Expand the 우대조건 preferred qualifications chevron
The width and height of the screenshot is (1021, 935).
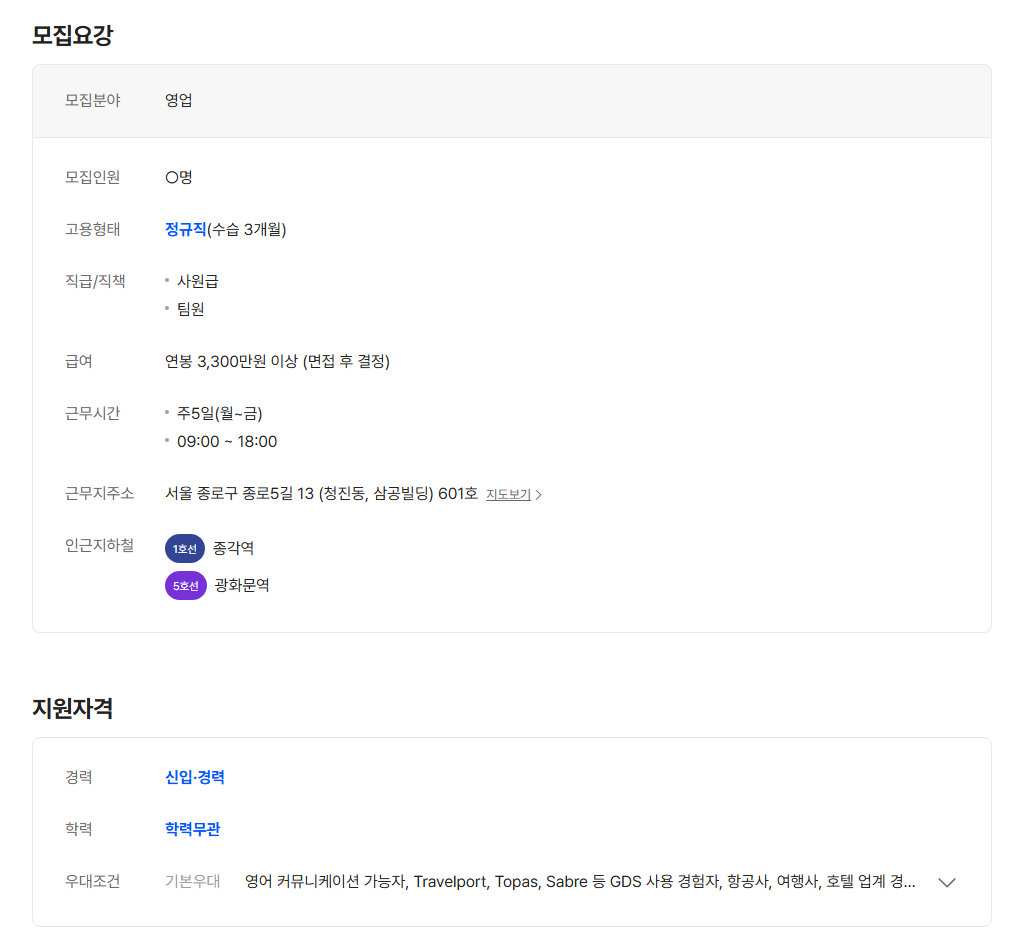[946, 882]
